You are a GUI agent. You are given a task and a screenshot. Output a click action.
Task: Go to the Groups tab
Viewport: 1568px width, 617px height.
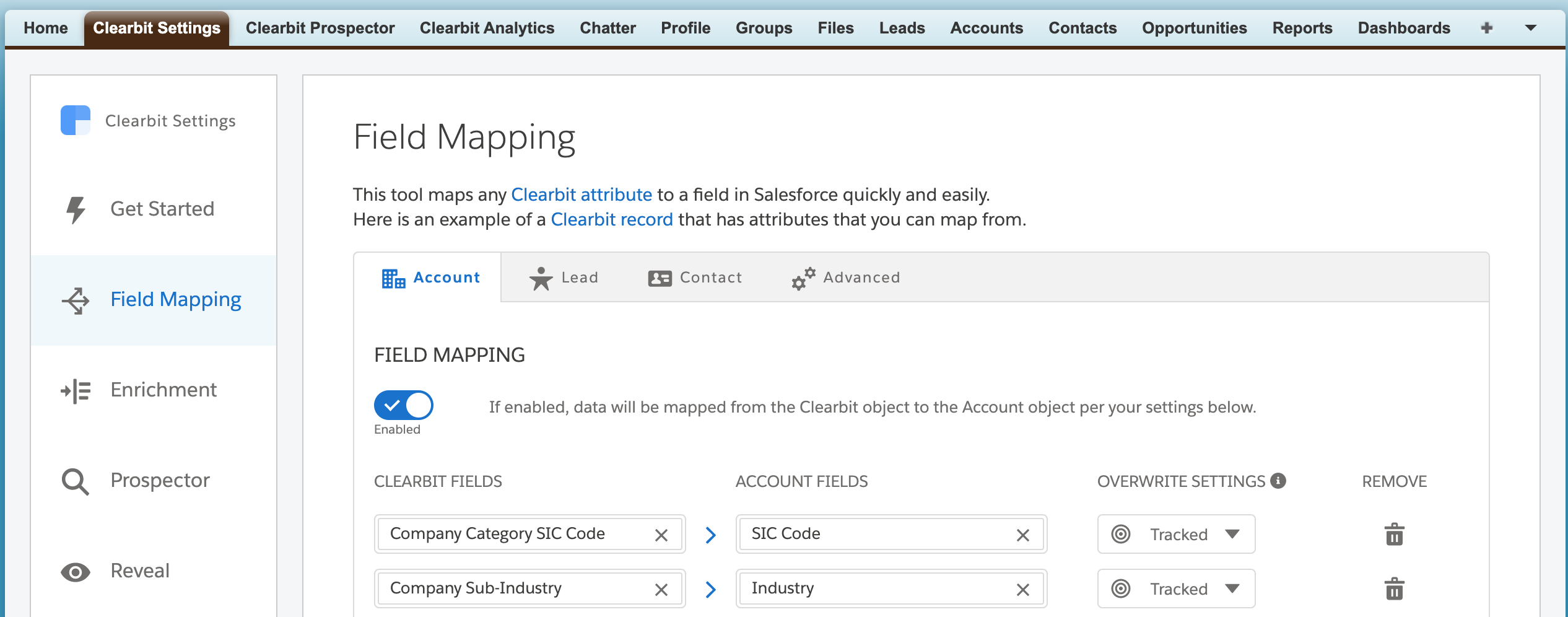(x=764, y=28)
